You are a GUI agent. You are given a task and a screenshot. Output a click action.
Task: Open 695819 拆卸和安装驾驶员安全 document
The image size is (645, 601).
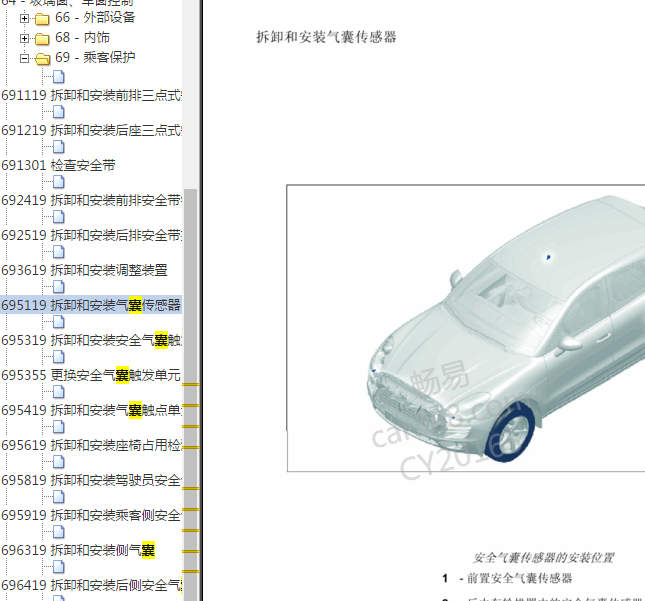click(x=91, y=480)
